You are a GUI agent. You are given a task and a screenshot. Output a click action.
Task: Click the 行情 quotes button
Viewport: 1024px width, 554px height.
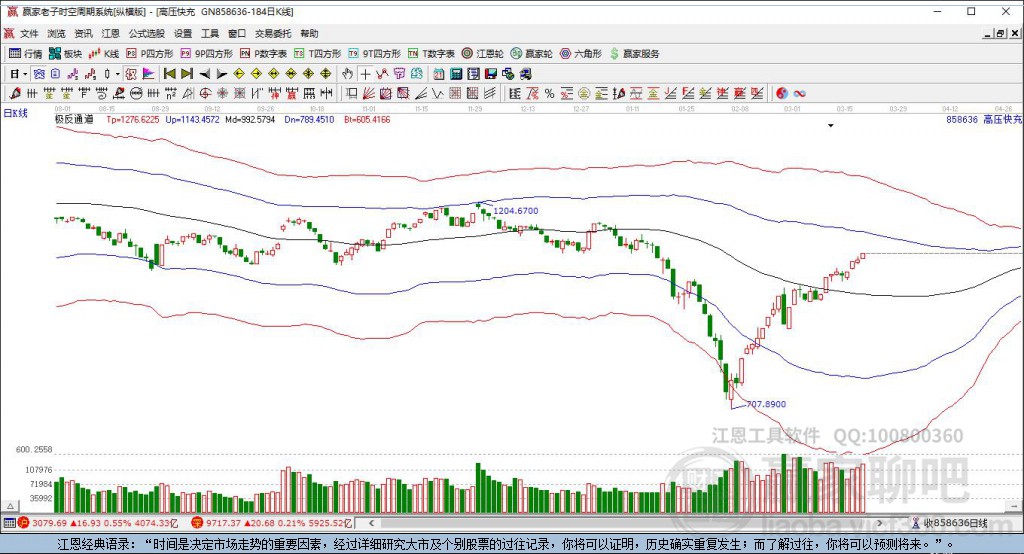pos(25,54)
